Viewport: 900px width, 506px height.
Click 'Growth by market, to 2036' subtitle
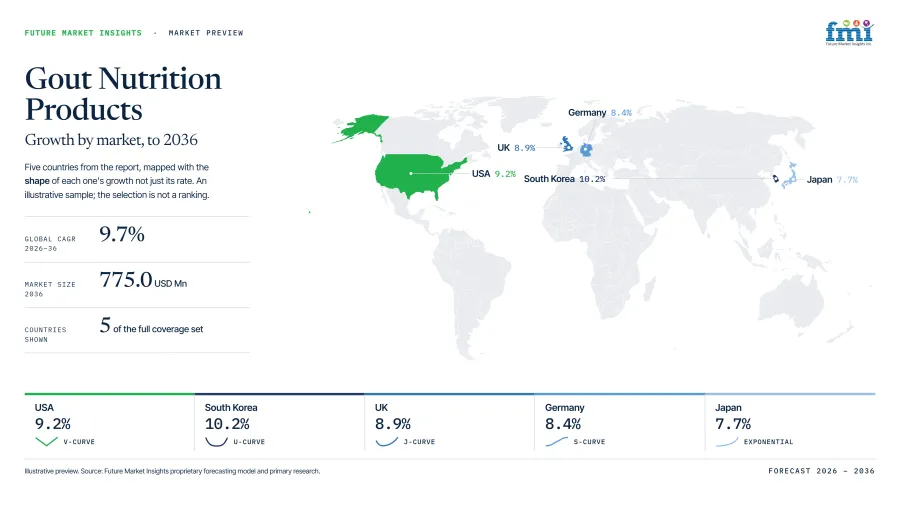[111, 139]
